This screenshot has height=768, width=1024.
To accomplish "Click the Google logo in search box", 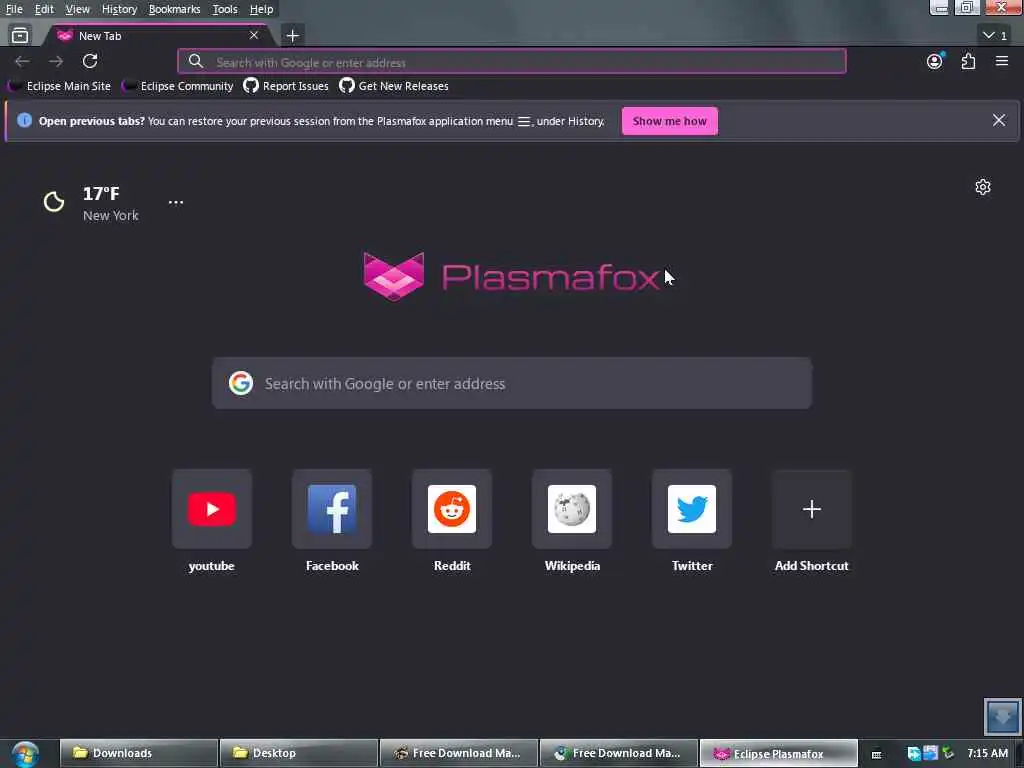I will (241, 383).
